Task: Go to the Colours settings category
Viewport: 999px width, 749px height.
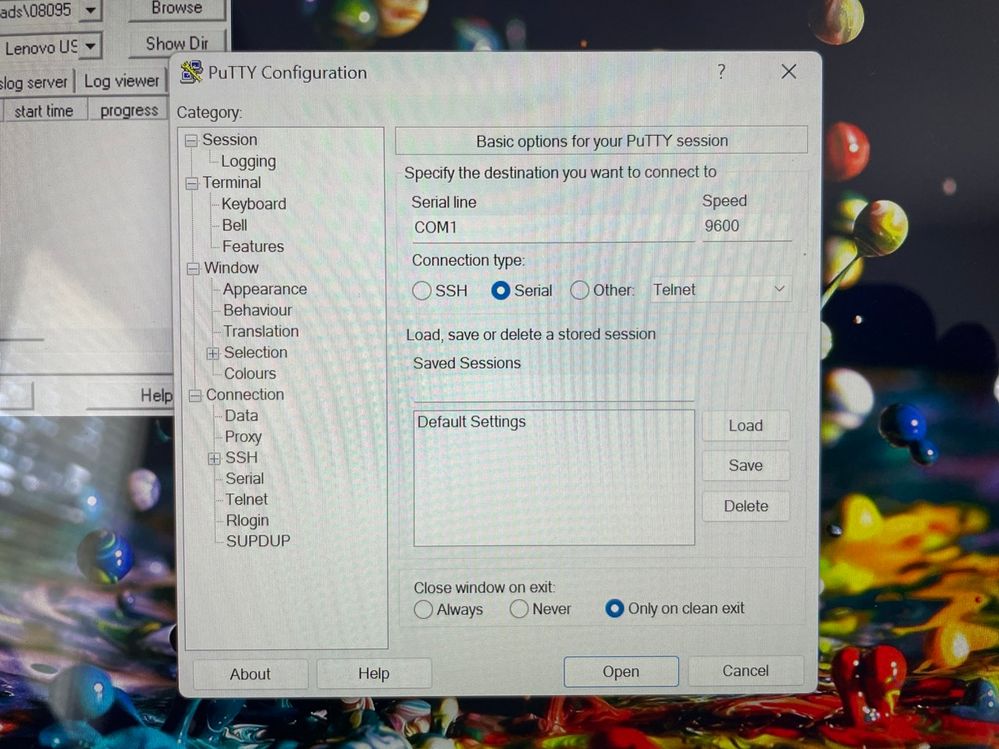Action: [249, 374]
